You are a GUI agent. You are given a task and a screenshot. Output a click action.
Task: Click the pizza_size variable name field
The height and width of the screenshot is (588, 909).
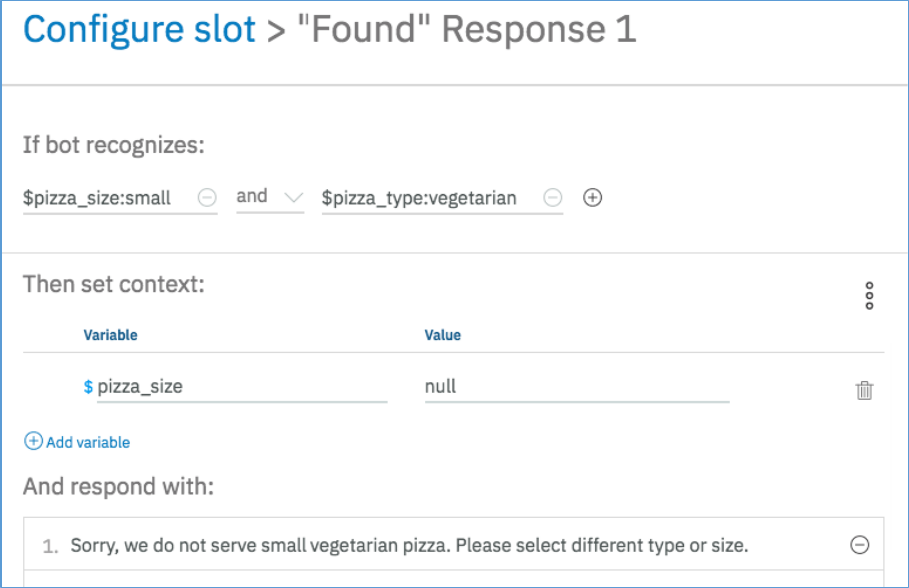(240, 386)
